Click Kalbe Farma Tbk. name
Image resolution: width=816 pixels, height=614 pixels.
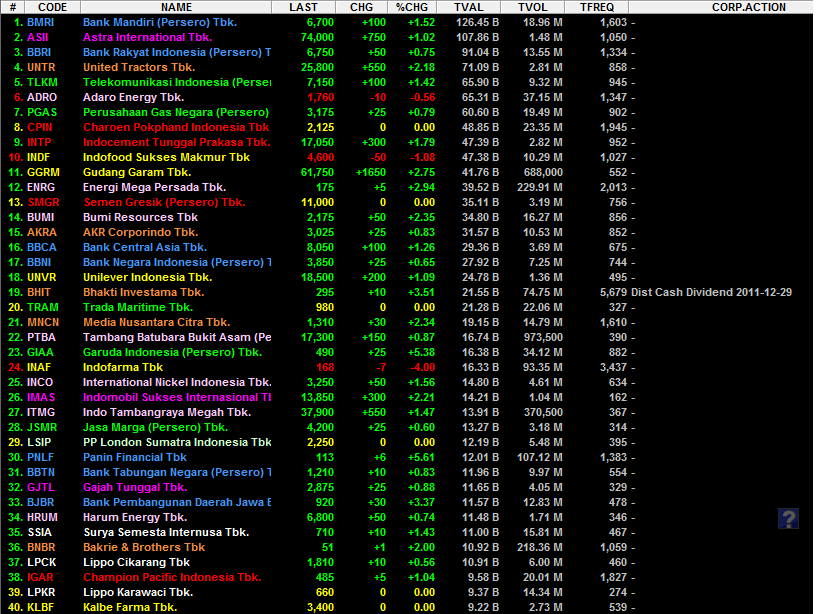tap(130, 607)
